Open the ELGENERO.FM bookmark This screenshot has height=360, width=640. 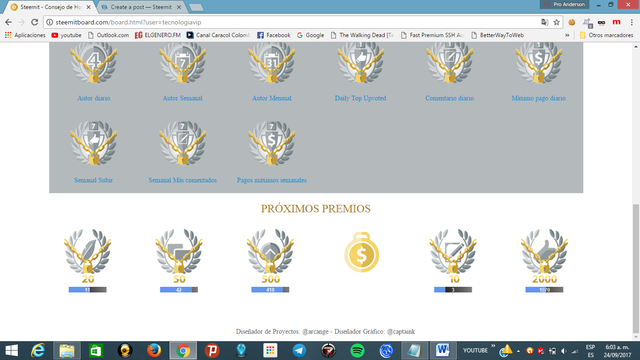click(158, 35)
